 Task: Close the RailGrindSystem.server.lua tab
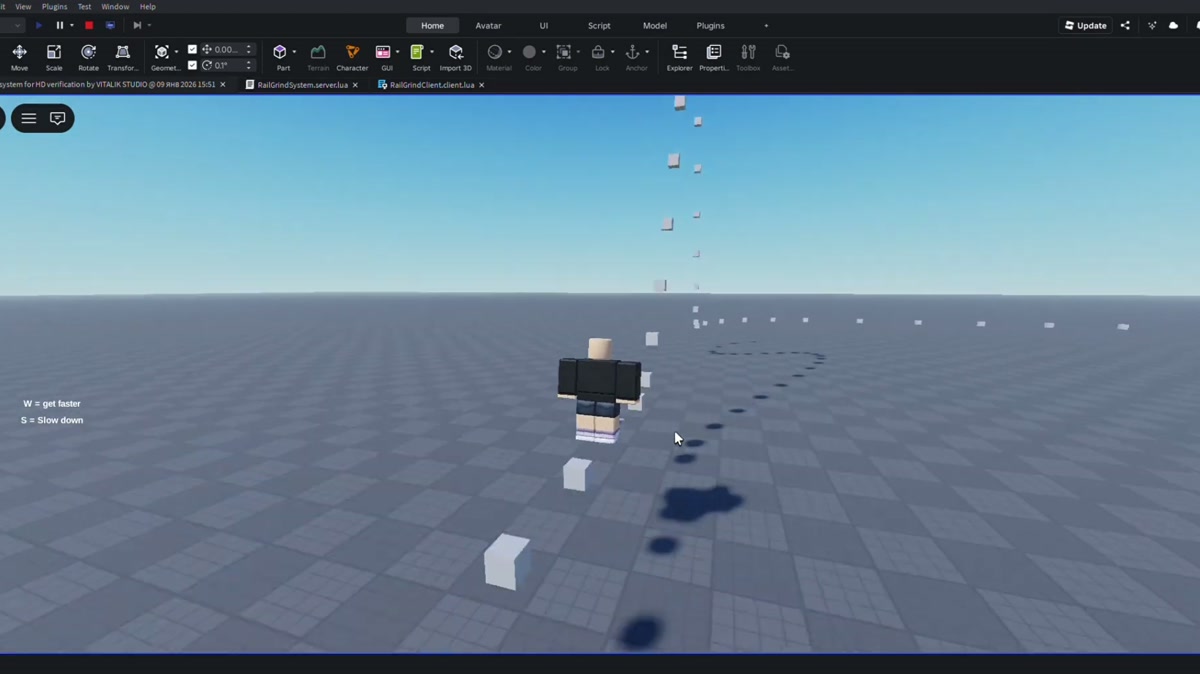(x=355, y=85)
